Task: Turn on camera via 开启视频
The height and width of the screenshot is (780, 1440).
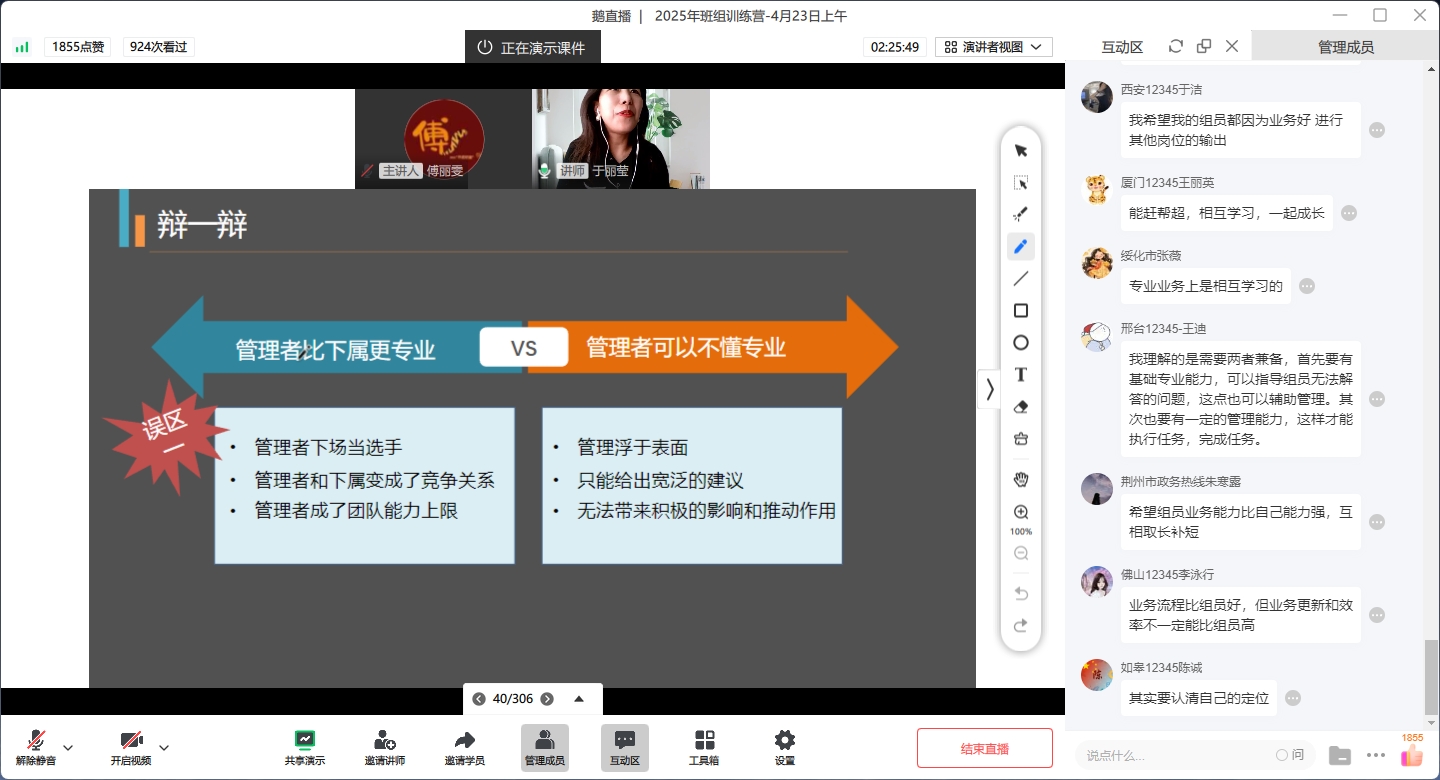Action: (x=131, y=747)
